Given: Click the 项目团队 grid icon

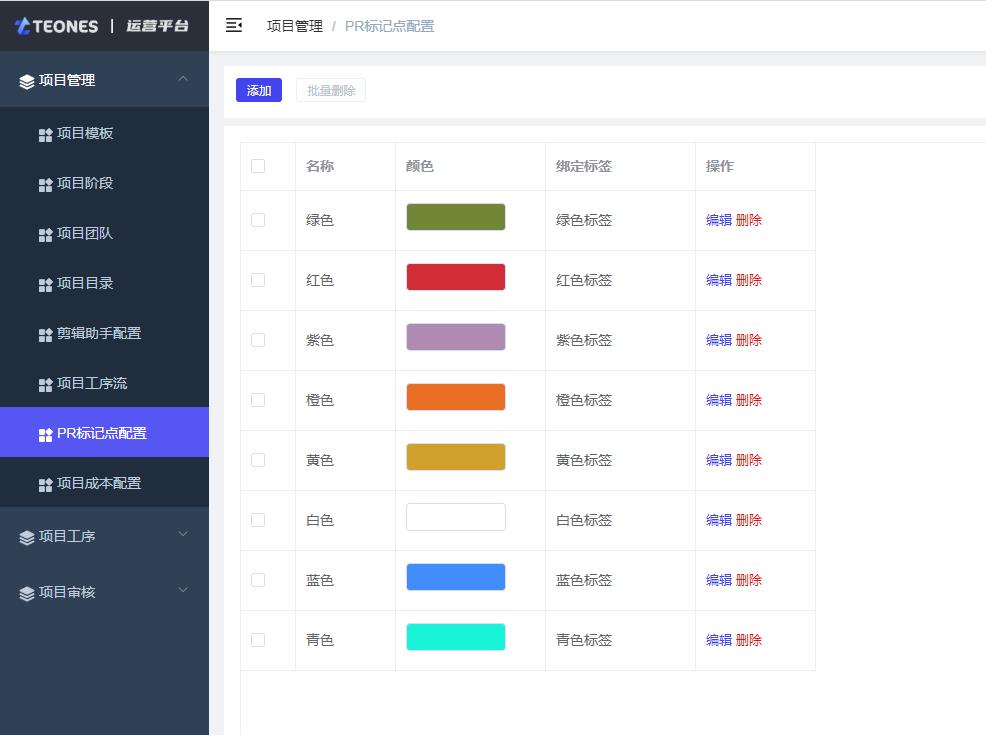Looking at the screenshot, I should click(x=45, y=234).
